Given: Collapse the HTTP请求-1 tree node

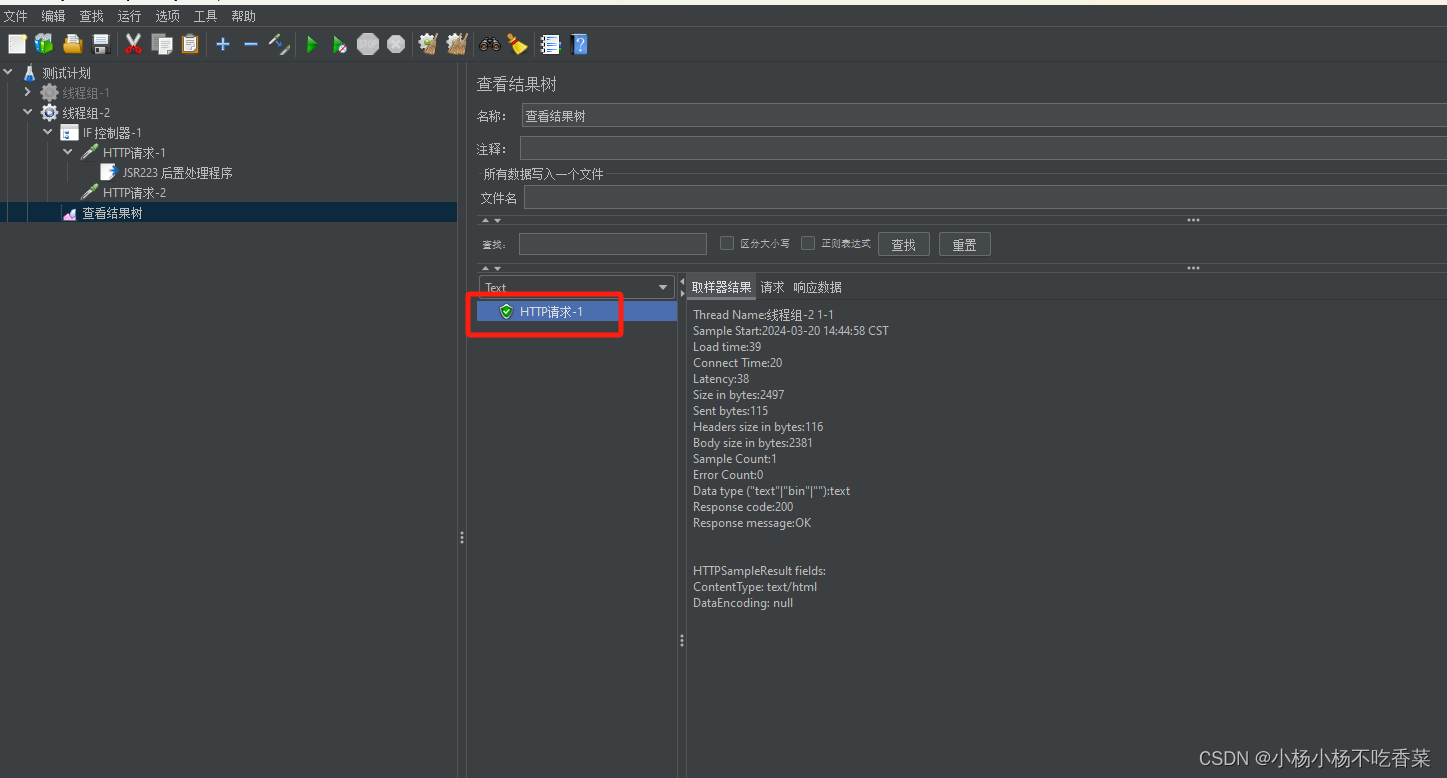Looking at the screenshot, I should point(68,152).
